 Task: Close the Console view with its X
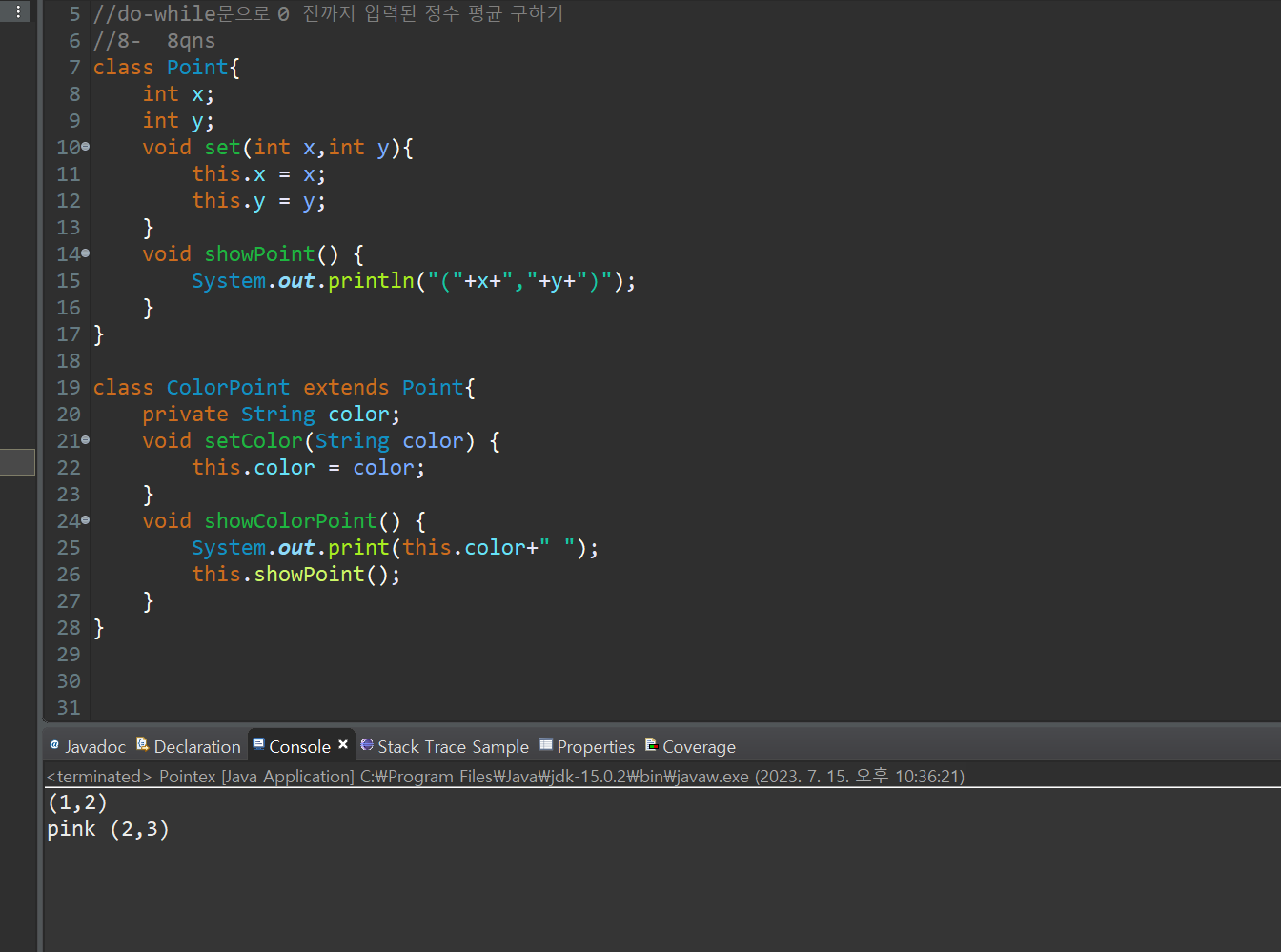pyautogui.click(x=343, y=745)
